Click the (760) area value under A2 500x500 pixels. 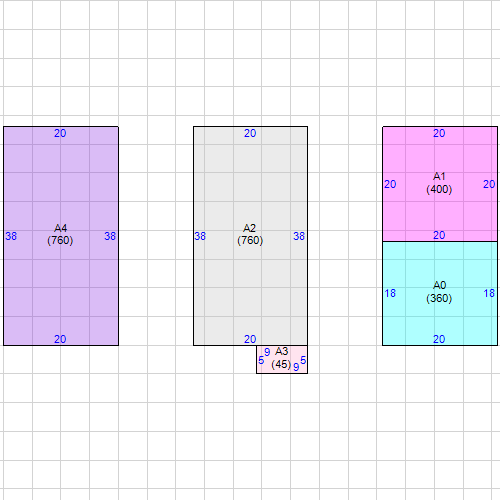point(250,240)
